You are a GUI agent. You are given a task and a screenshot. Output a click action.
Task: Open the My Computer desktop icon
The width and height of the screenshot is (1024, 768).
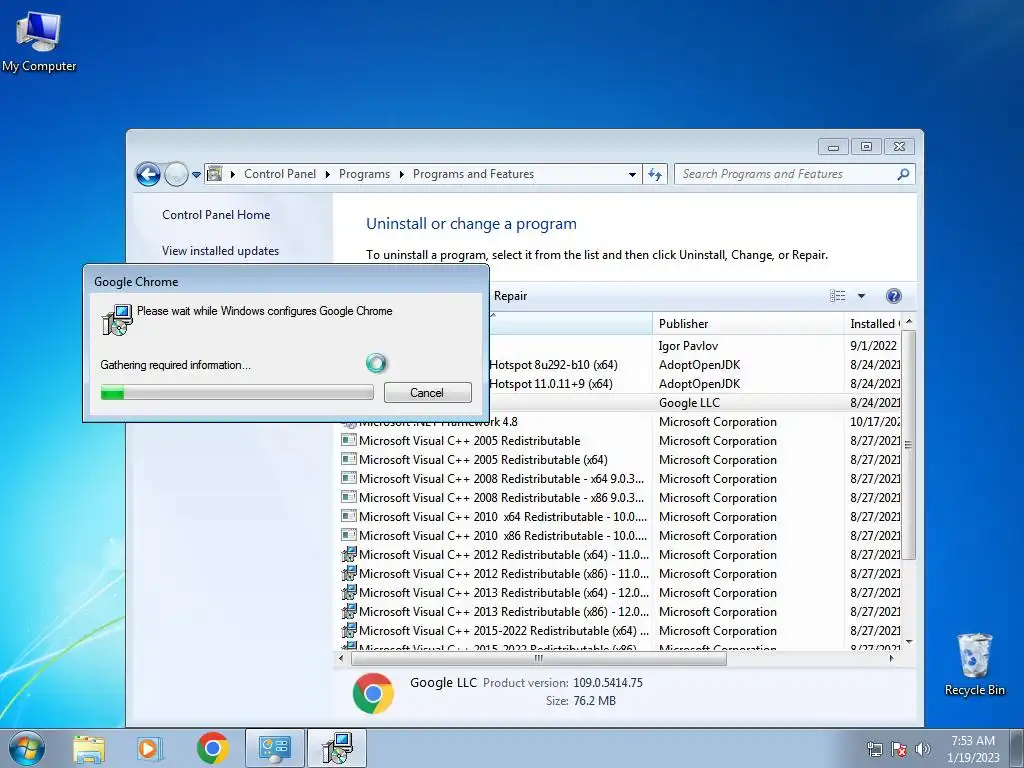point(39,42)
